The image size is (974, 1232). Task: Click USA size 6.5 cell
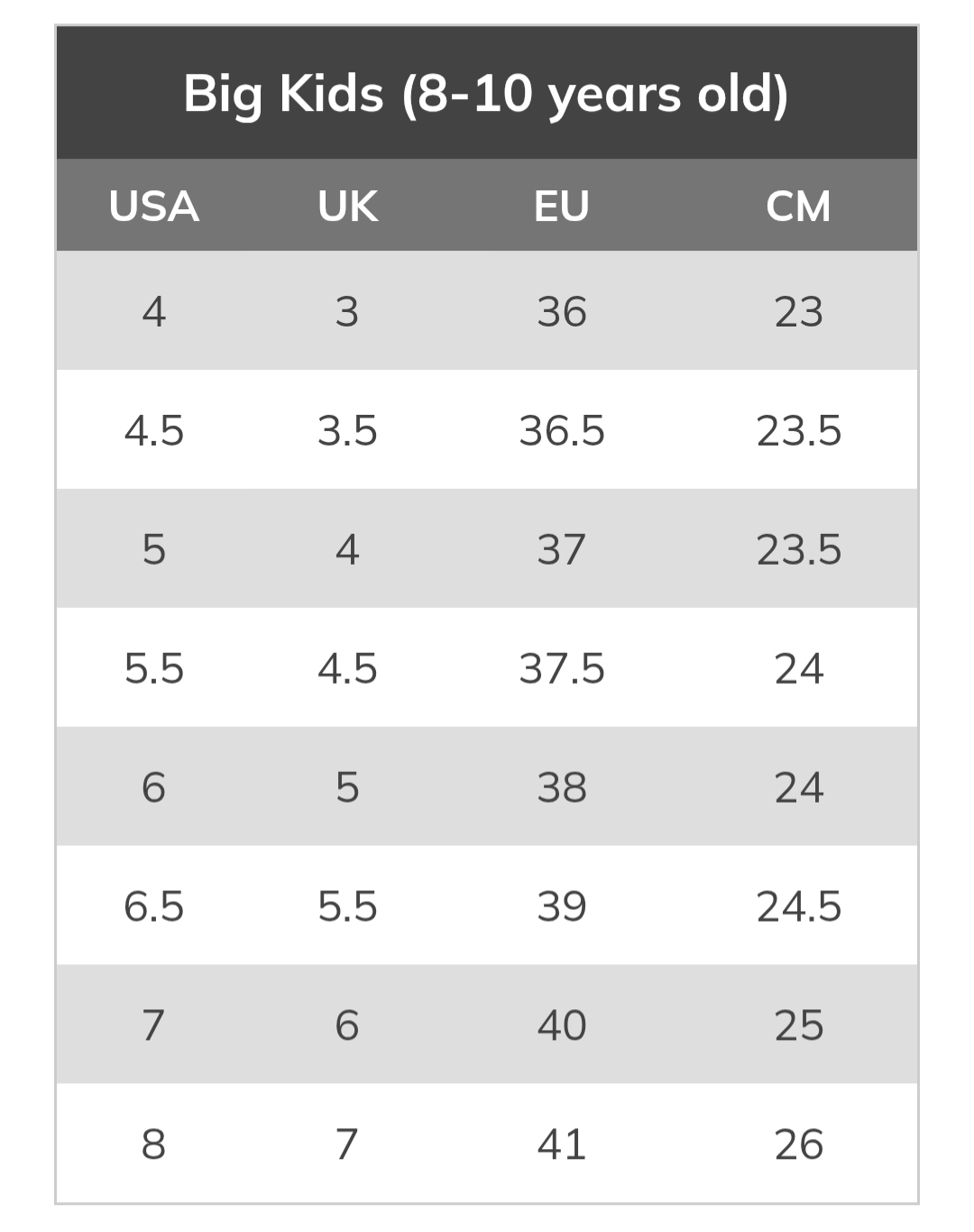pyautogui.click(x=153, y=906)
